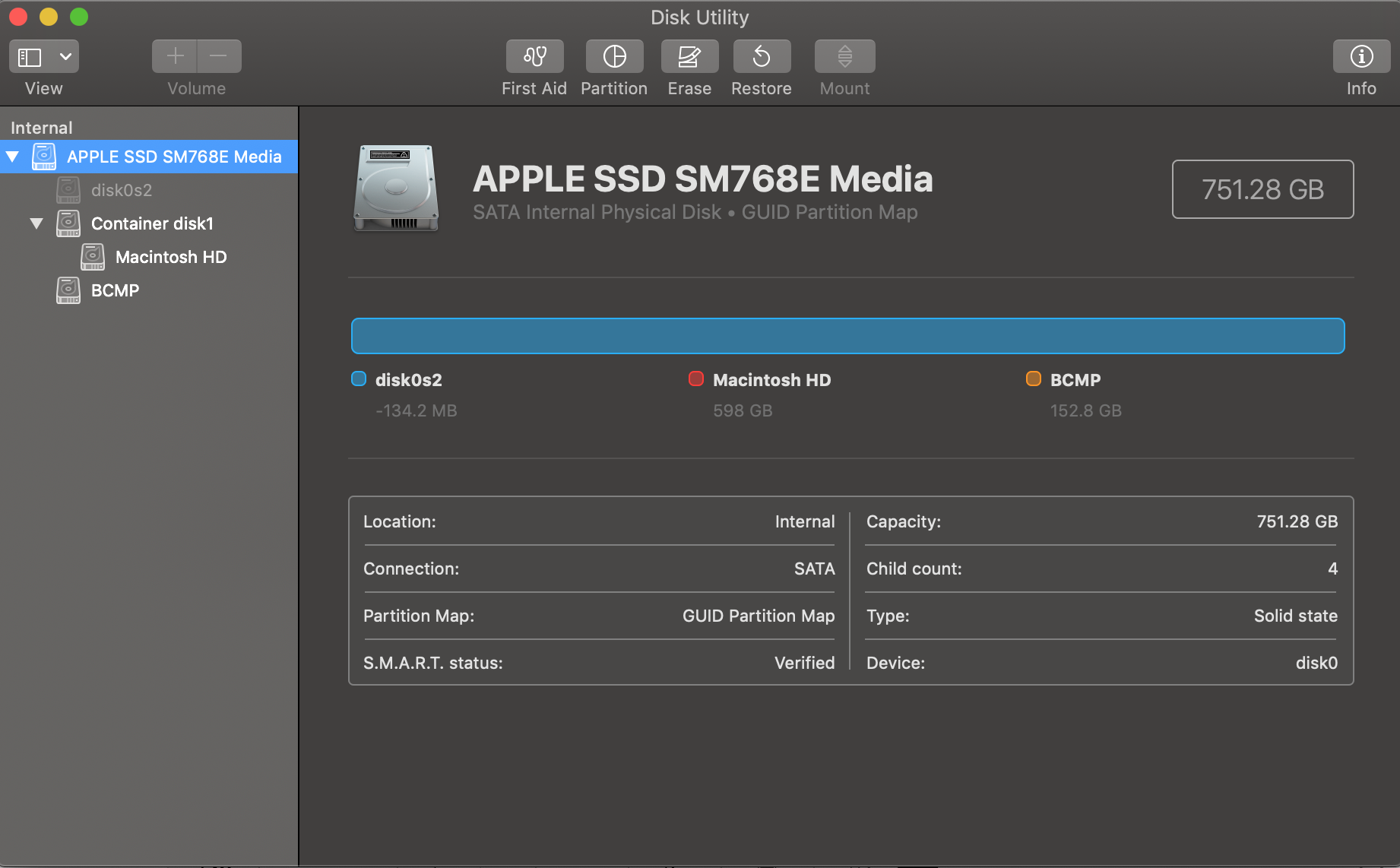Select disk0s2 in the sidebar
1400x868 pixels.
tap(121, 191)
